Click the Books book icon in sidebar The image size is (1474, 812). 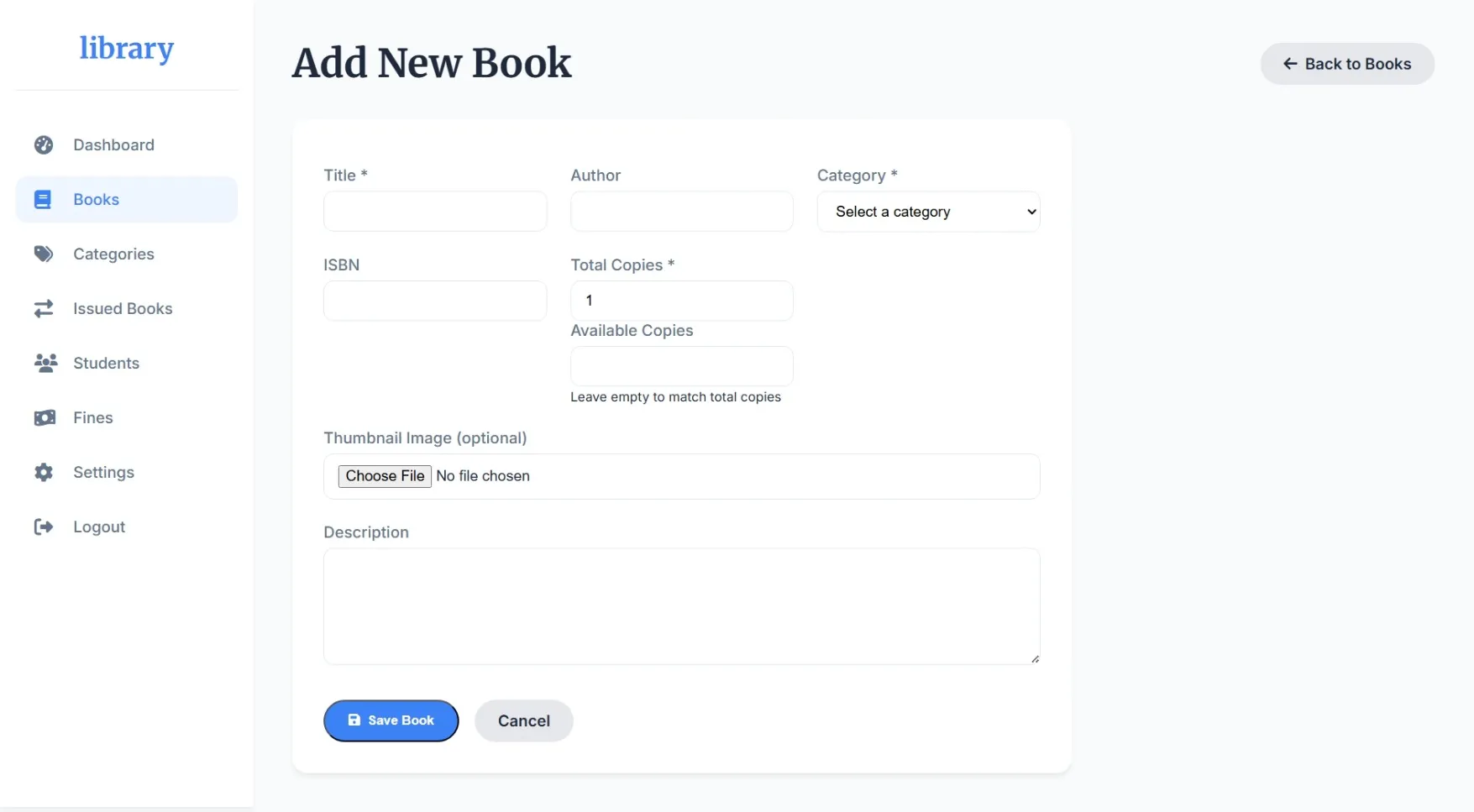(44, 199)
